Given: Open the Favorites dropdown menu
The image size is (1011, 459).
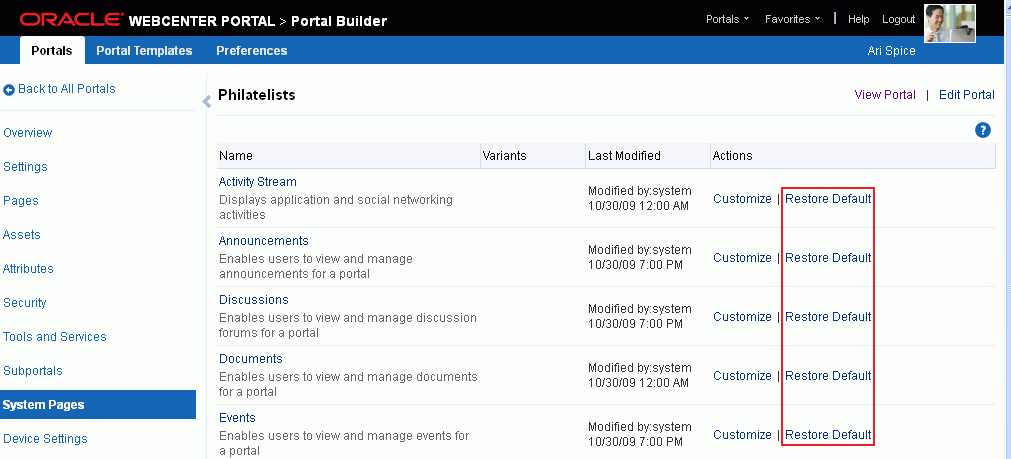Looking at the screenshot, I should (x=792, y=19).
